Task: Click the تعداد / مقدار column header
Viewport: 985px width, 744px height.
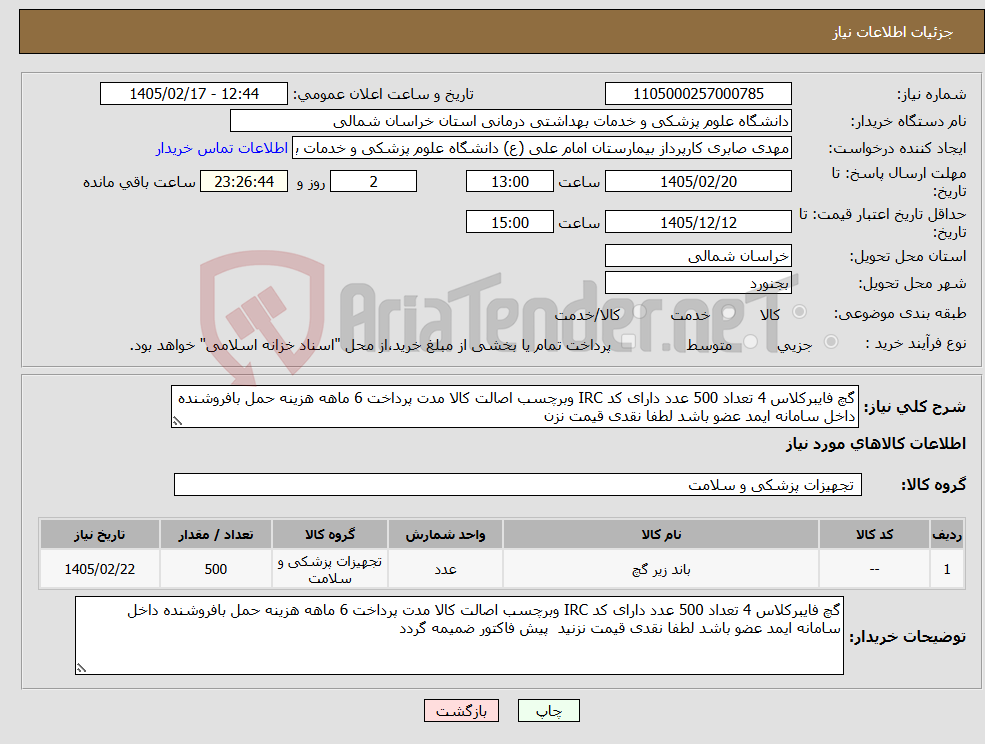Action: click(x=215, y=535)
